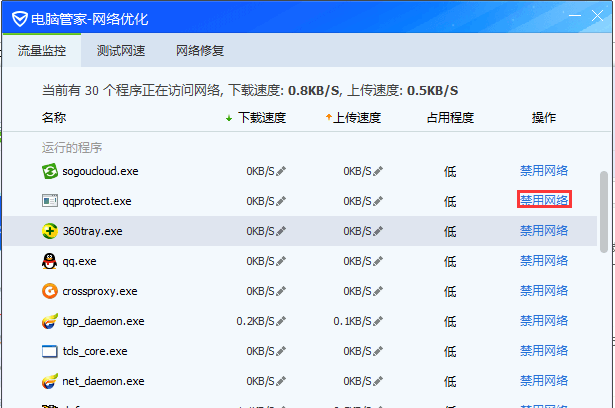Select the 360tray.exe process name
Viewport: 615px width, 408px height.
coord(93,231)
